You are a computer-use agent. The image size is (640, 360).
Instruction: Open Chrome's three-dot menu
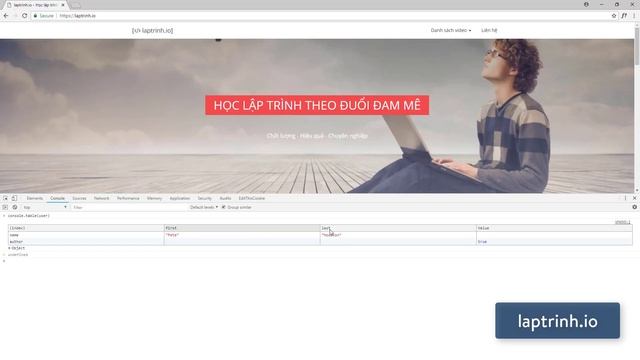(x=634, y=16)
